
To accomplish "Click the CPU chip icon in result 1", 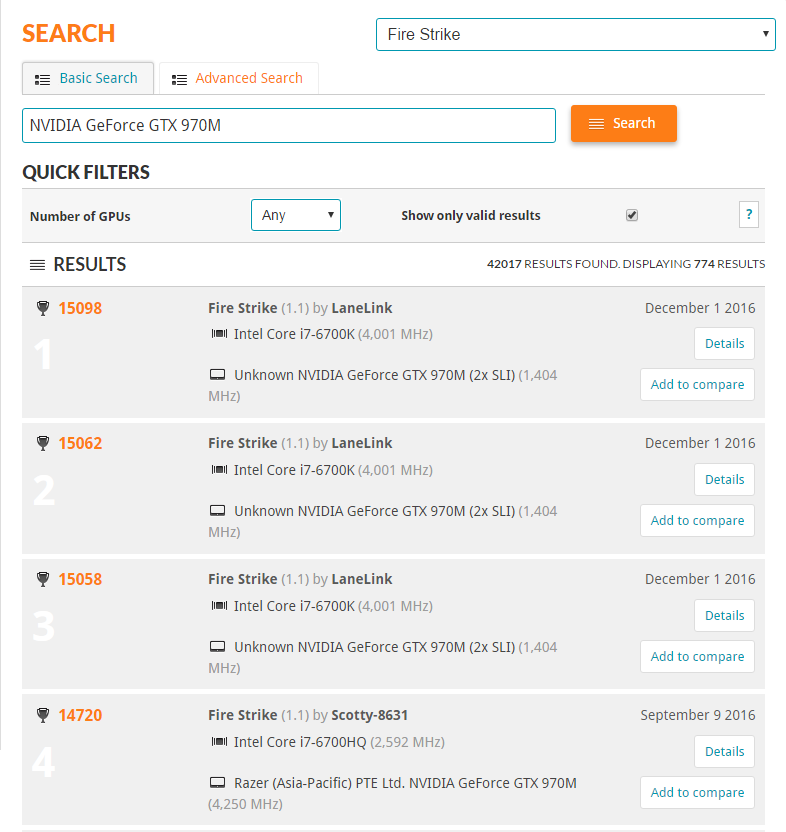I will (218, 334).
